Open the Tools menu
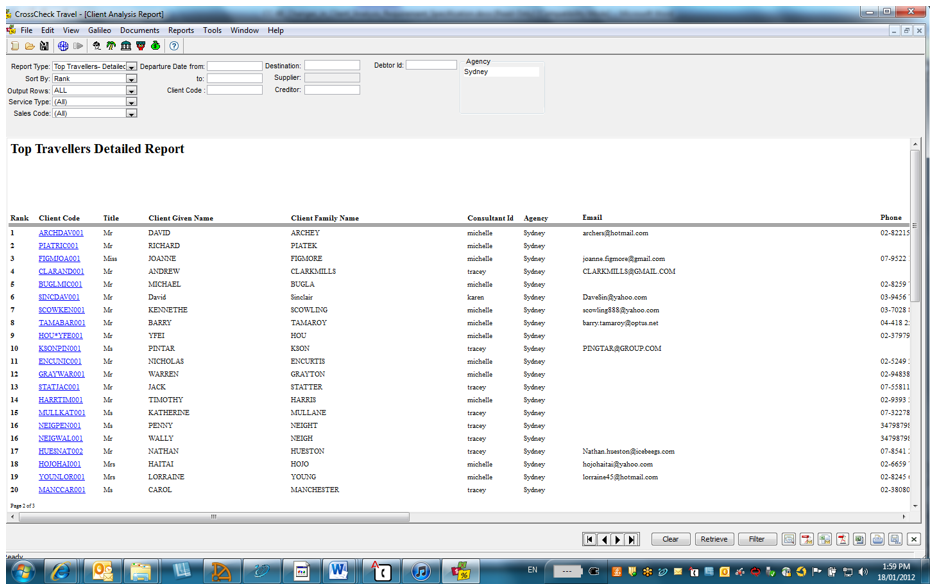The image size is (934, 587). click(211, 30)
